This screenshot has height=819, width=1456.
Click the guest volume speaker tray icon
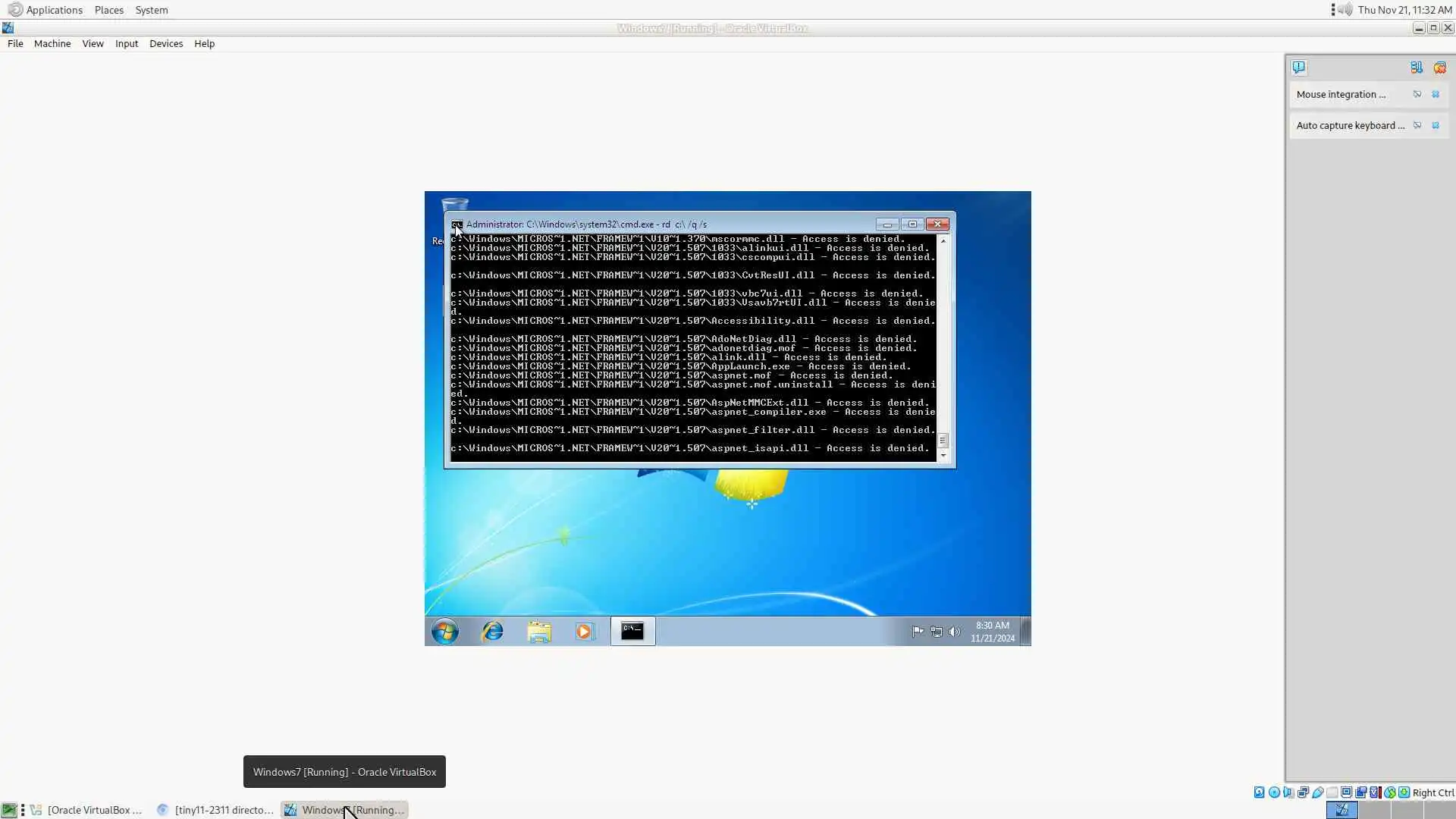coord(955,632)
